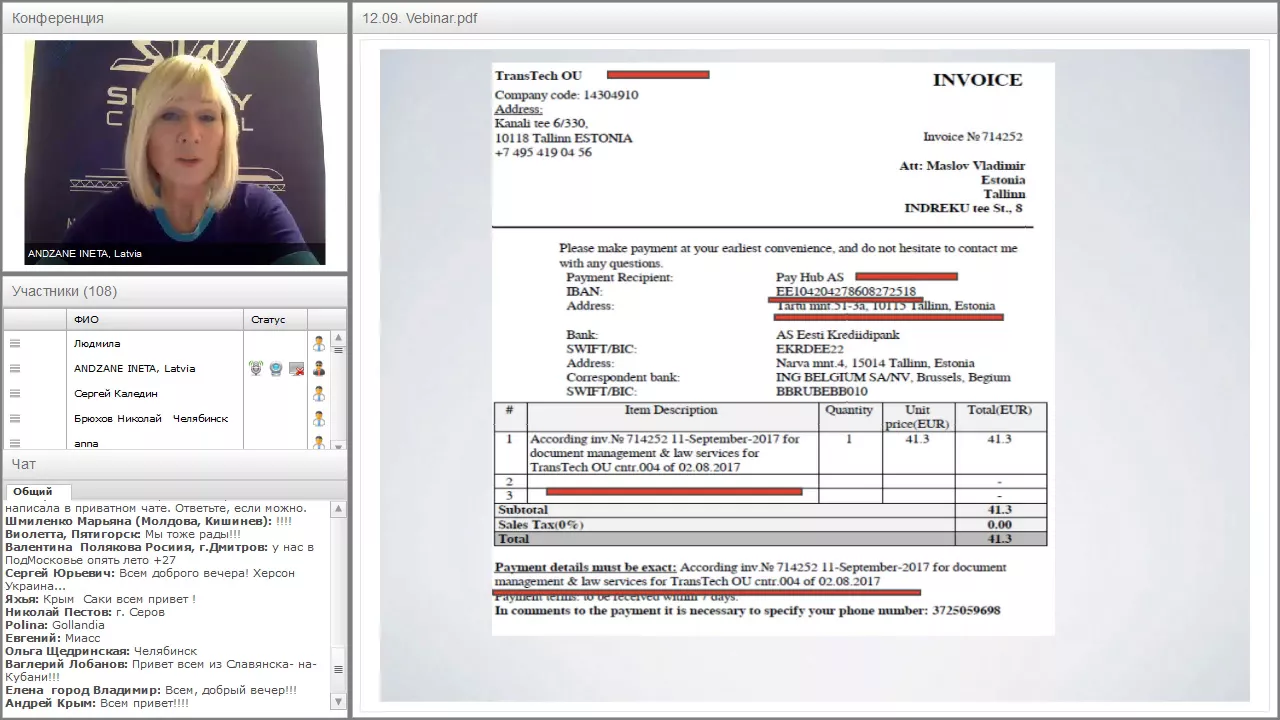Click chat message from Евгений: Миасс

tap(51, 638)
